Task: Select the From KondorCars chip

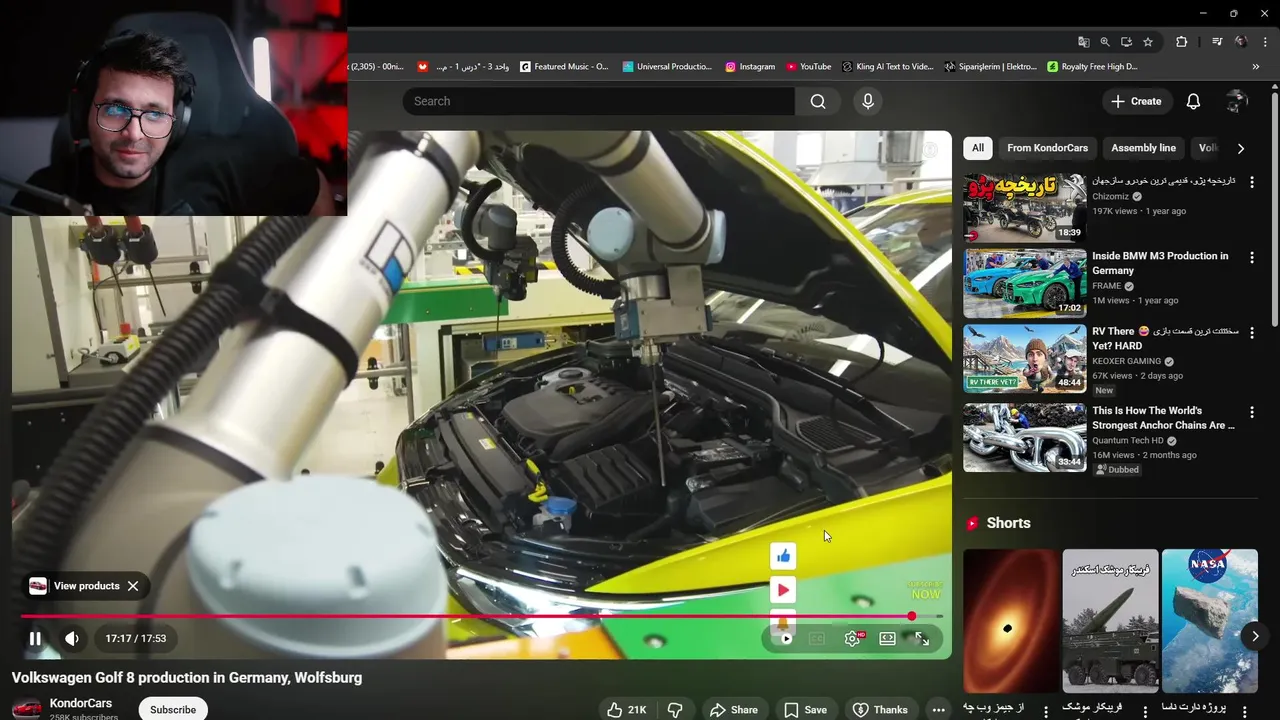Action: click(1047, 148)
